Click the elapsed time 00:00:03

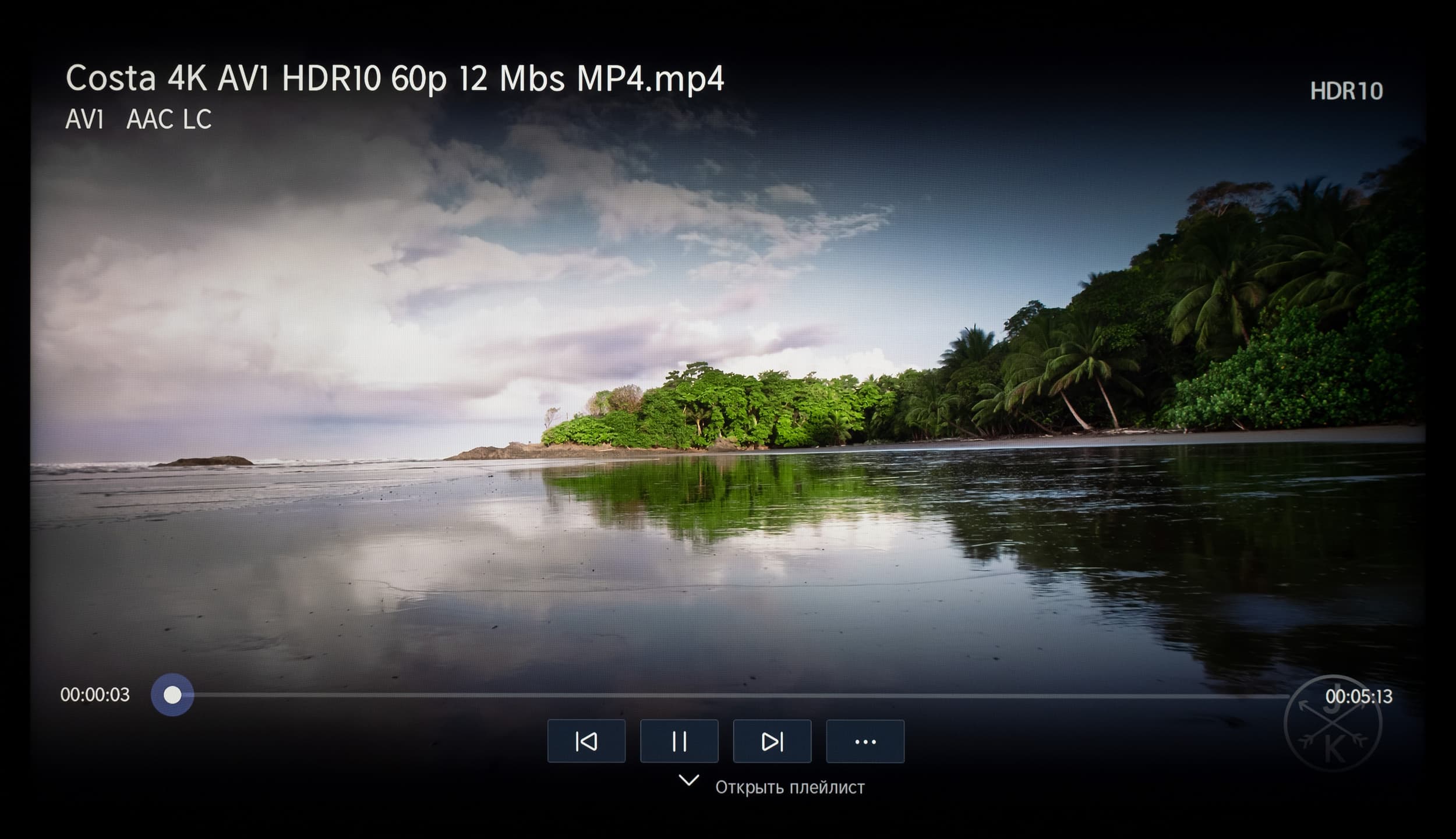[x=95, y=695]
